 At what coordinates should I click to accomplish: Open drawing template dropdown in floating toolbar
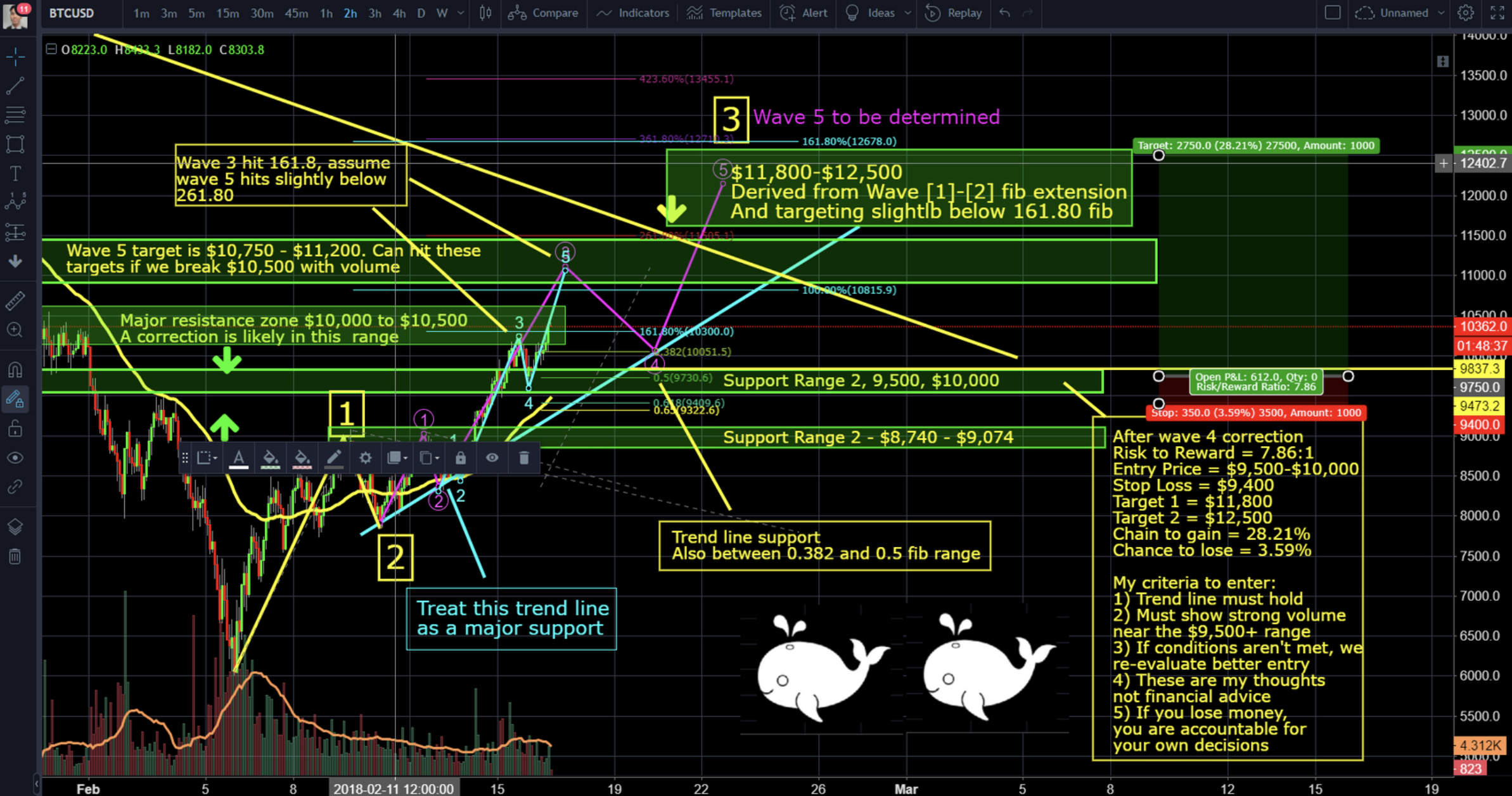tap(207, 458)
